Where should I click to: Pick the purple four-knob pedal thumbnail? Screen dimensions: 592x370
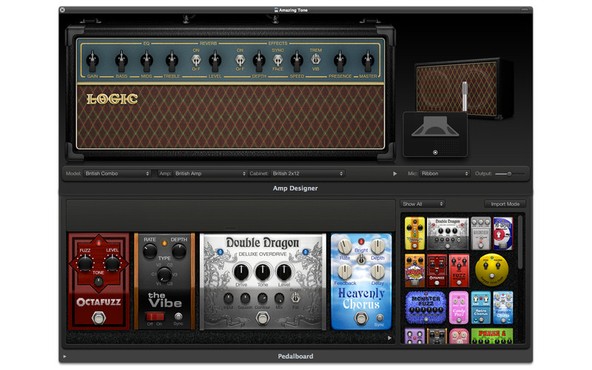click(415, 336)
